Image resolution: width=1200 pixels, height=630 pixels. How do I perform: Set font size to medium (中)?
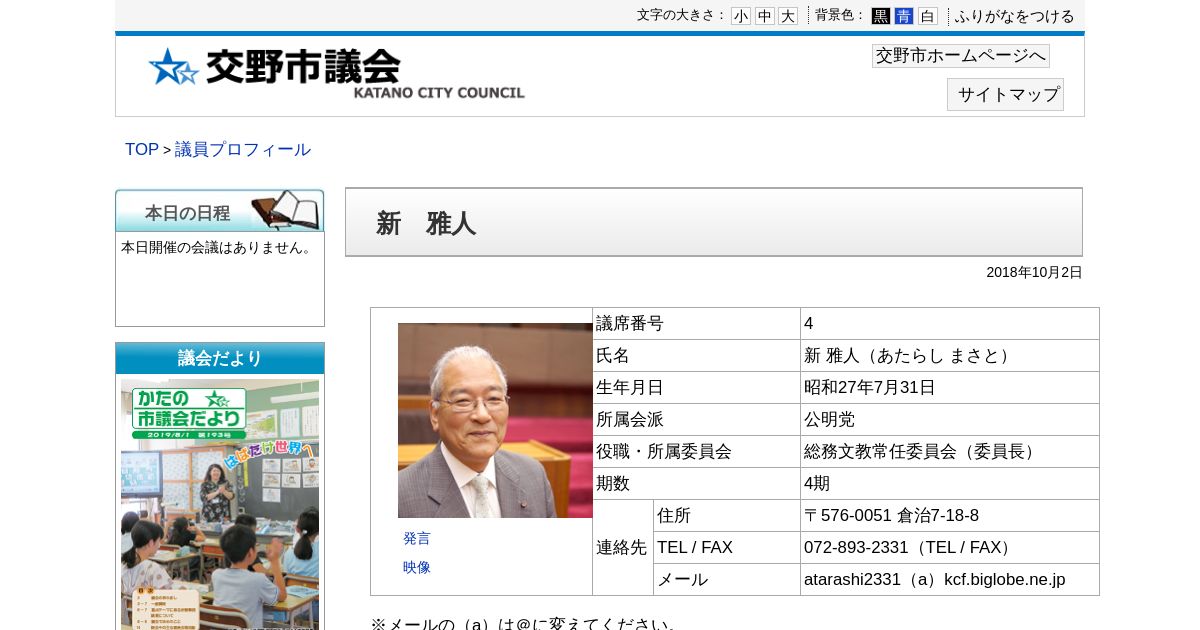(x=764, y=16)
